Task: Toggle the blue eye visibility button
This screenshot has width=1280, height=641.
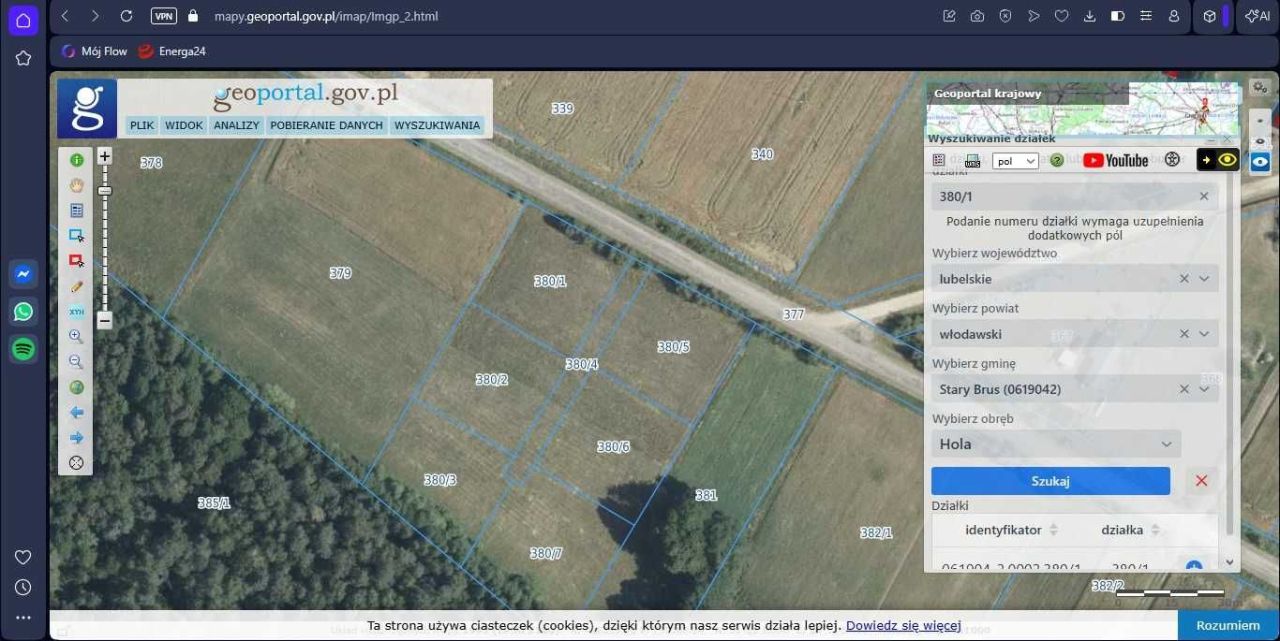Action: pos(1260,161)
